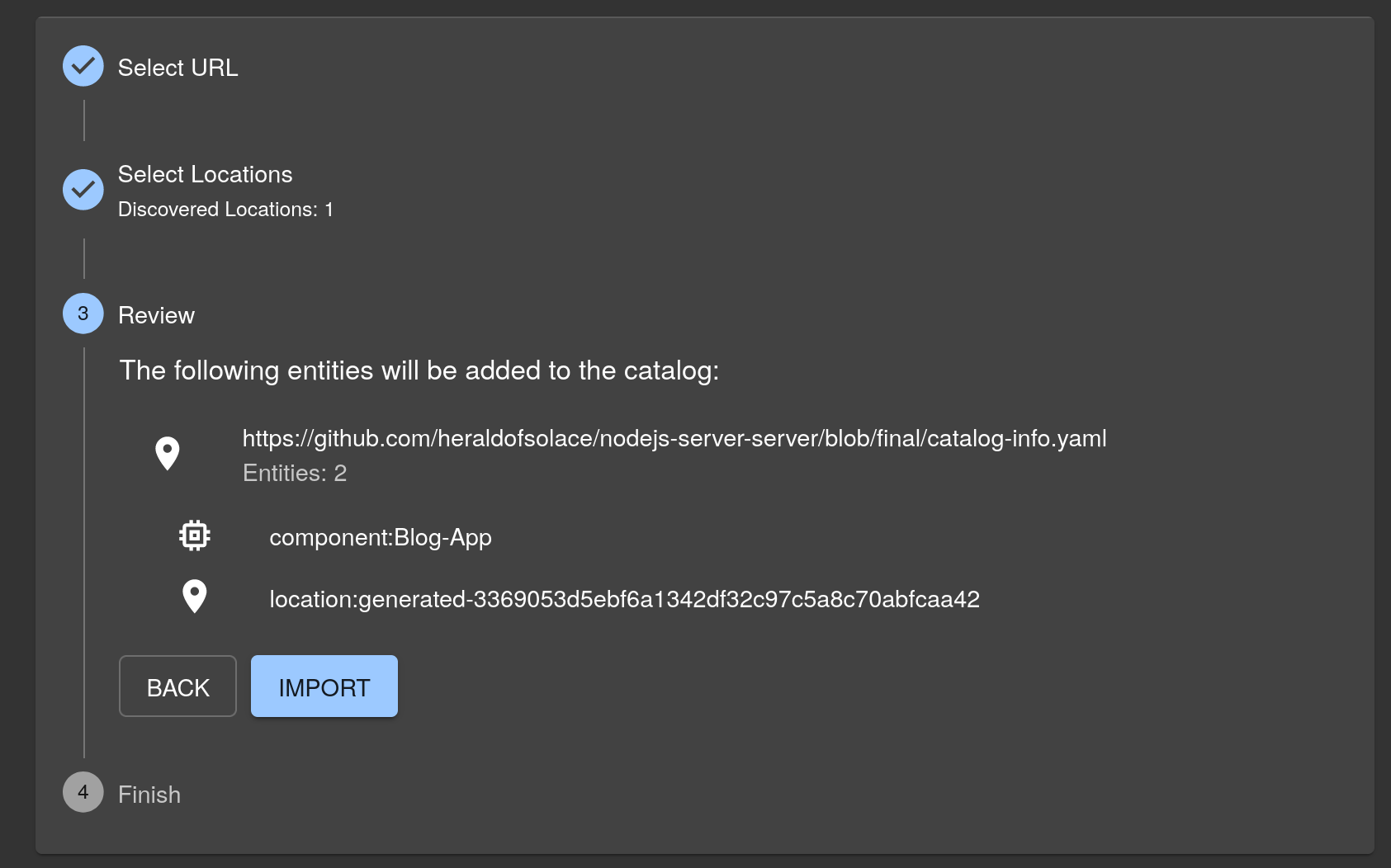The height and width of the screenshot is (868, 1391).
Task: Click the step 4 Finish number circle
Action: click(x=83, y=792)
